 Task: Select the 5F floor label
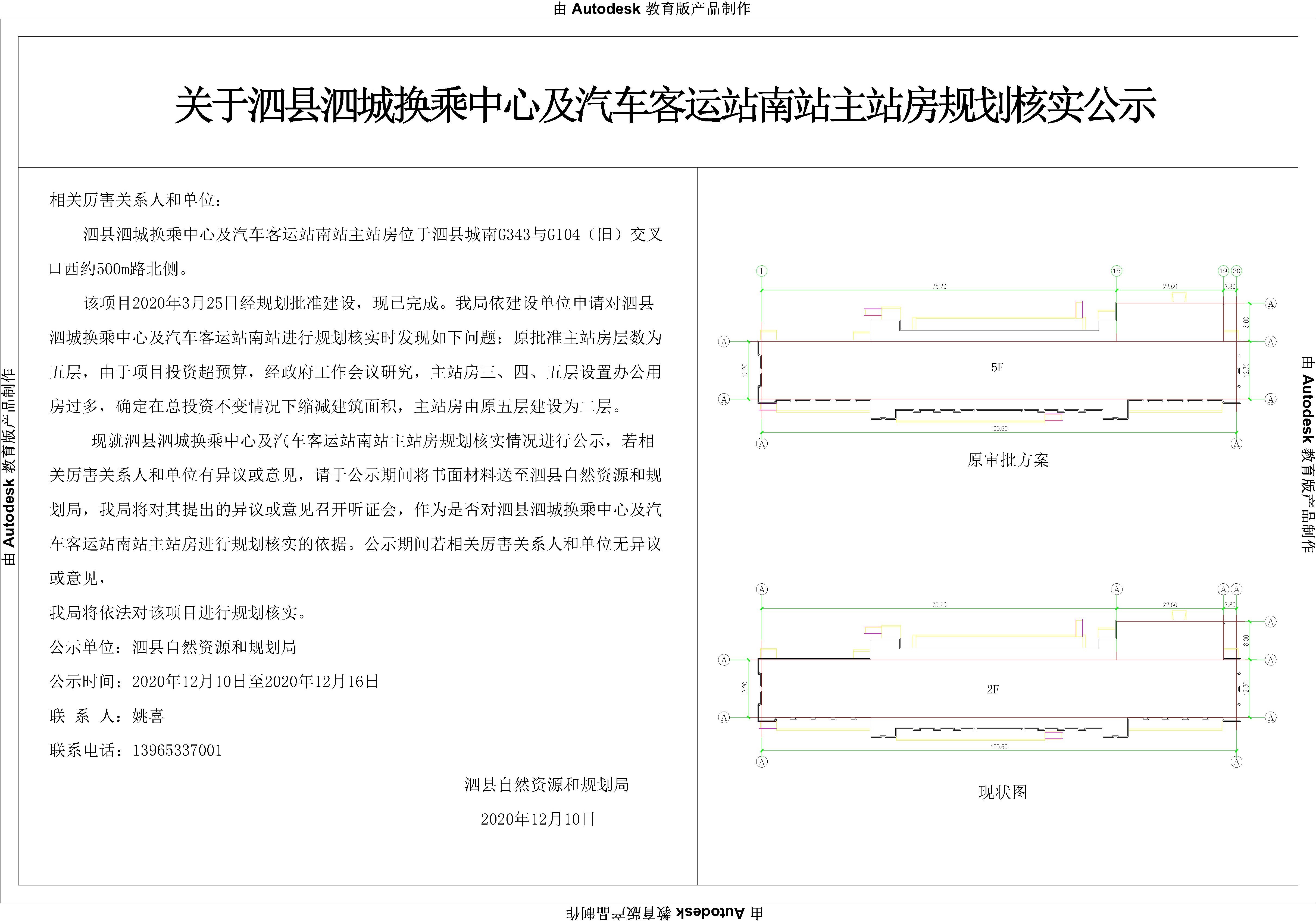997,368
